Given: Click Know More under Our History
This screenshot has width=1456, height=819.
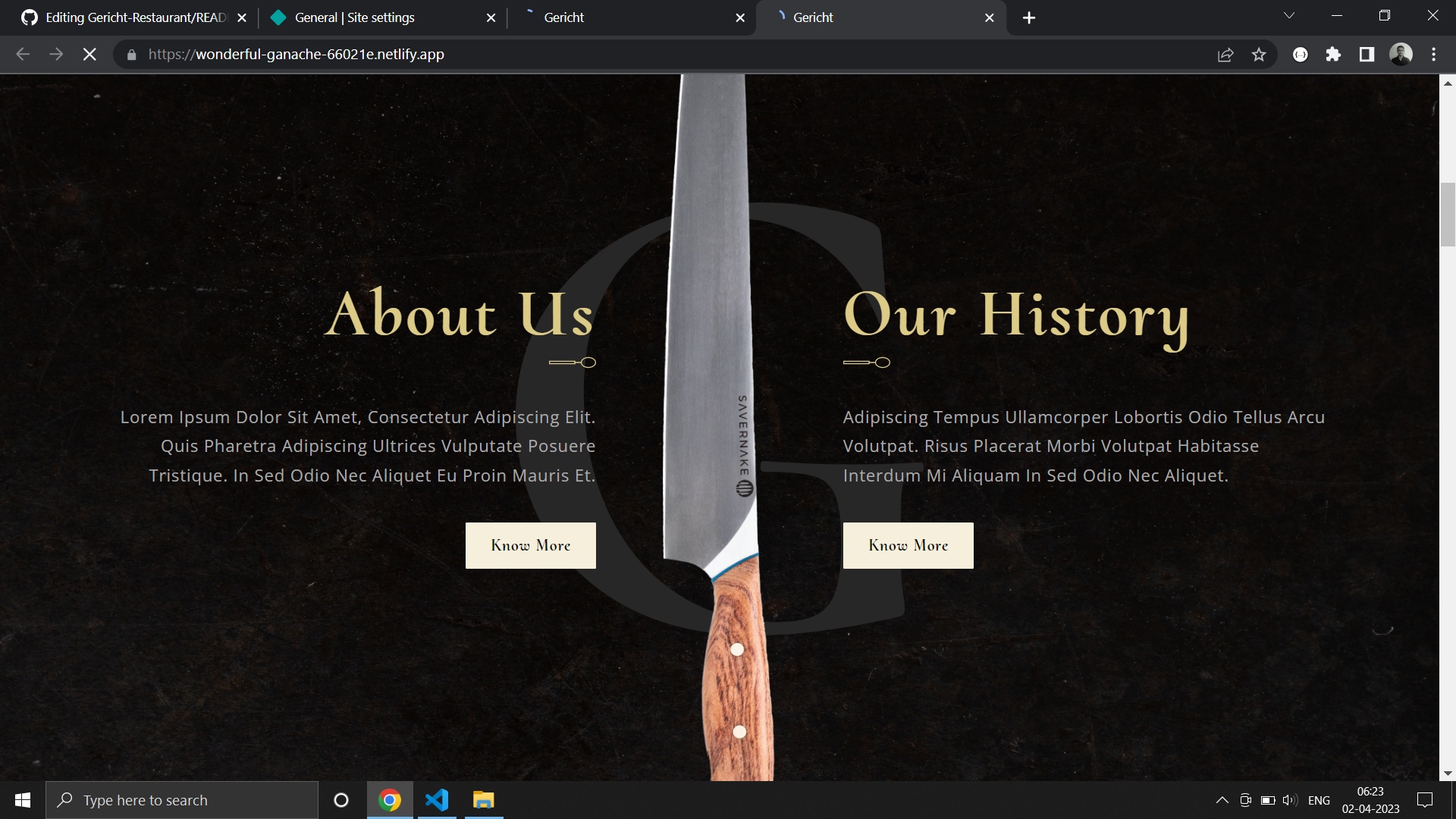Looking at the screenshot, I should [908, 545].
